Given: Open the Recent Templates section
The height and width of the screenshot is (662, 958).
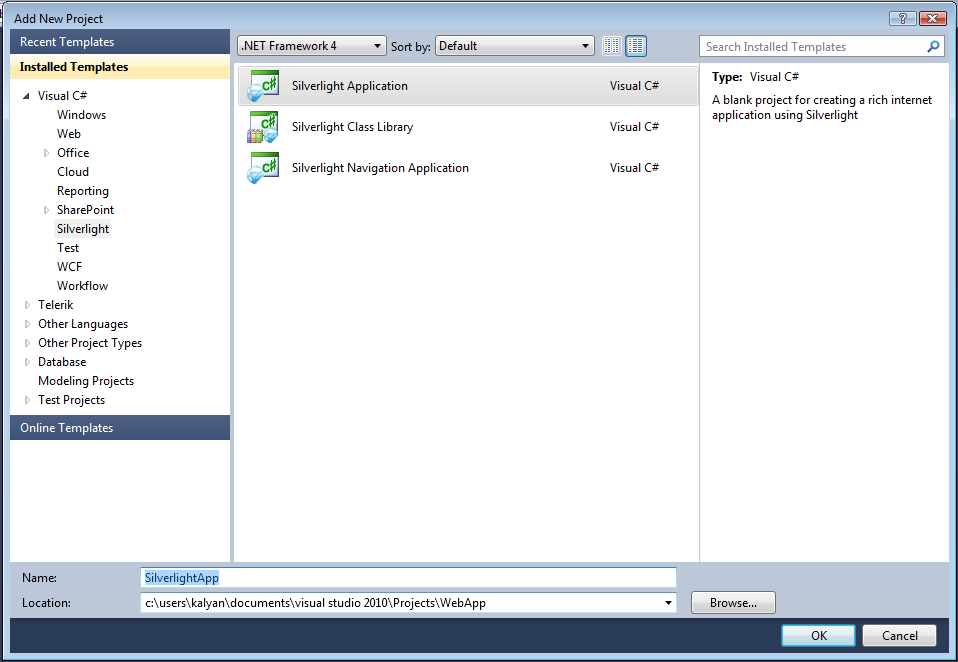Looking at the screenshot, I should point(120,42).
